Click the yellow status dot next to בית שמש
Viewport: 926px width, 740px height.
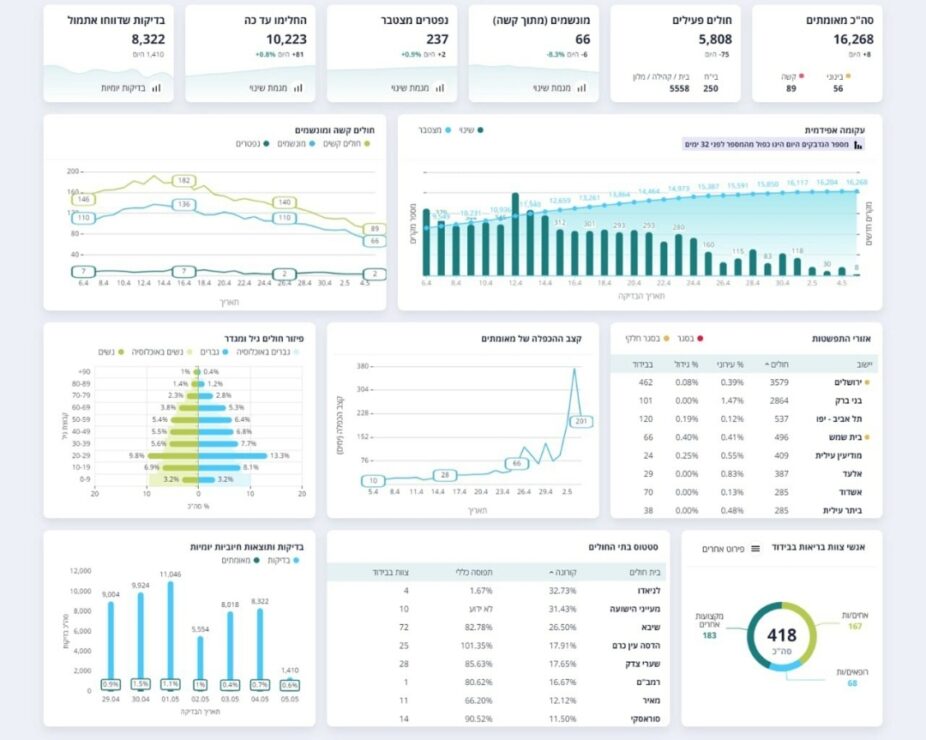(x=867, y=437)
